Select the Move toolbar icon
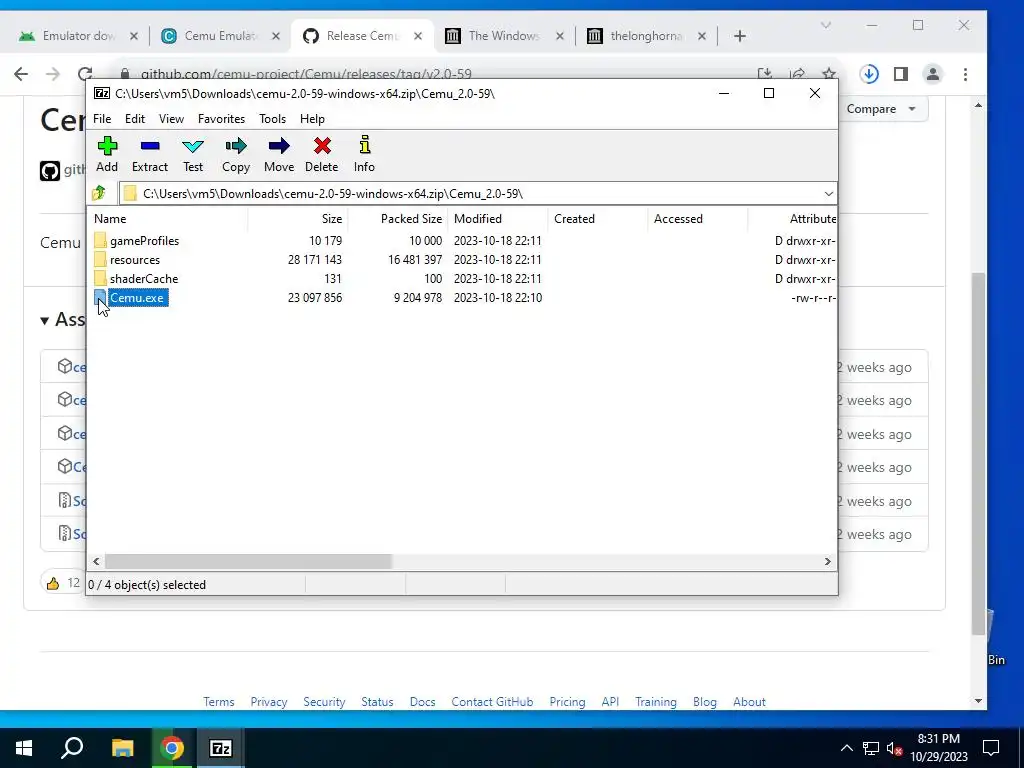Screen dimensions: 1024x768 [x=279, y=146]
